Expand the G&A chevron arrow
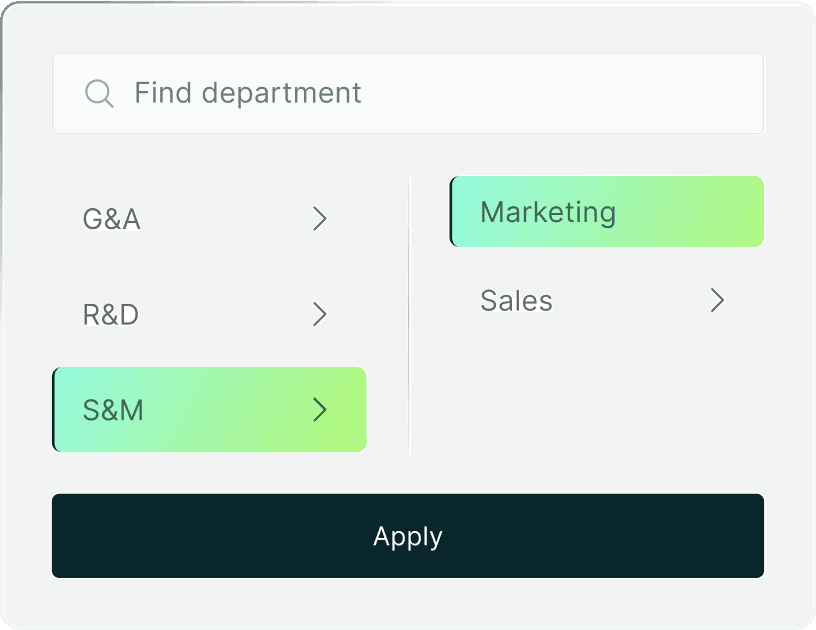 pyautogui.click(x=320, y=218)
